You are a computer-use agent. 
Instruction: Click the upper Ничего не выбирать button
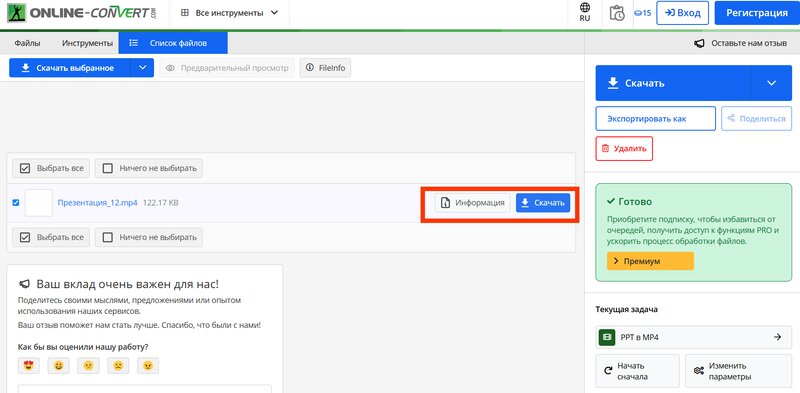pyautogui.click(x=149, y=168)
